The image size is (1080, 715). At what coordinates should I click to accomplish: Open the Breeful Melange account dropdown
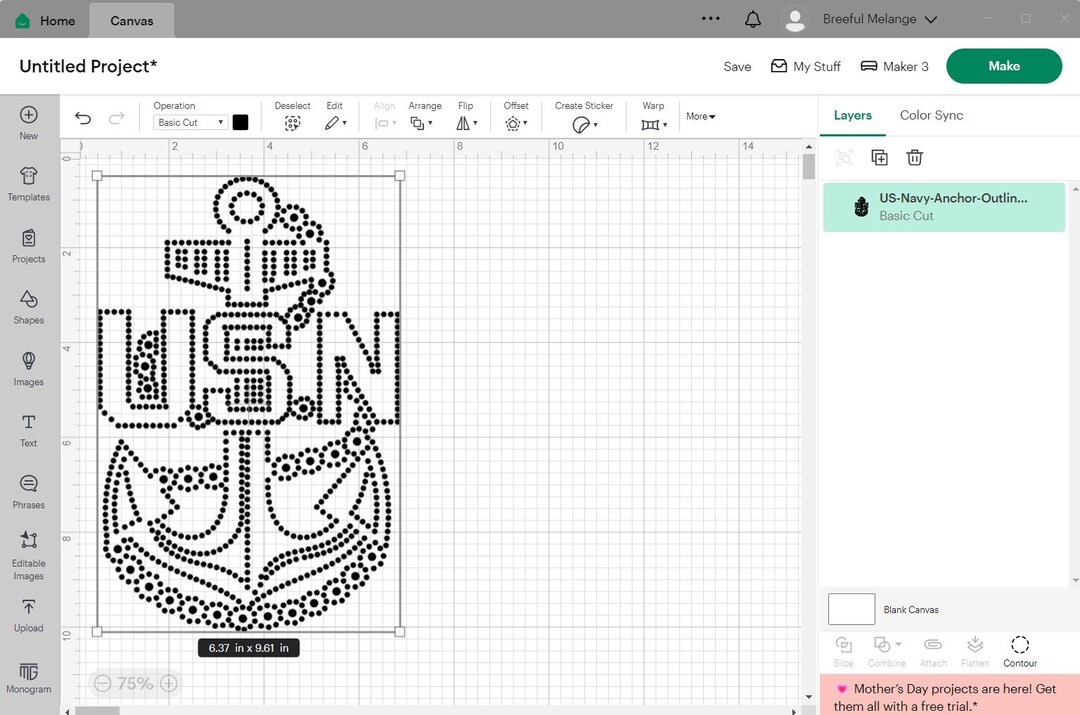pyautogui.click(x=878, y=18)
